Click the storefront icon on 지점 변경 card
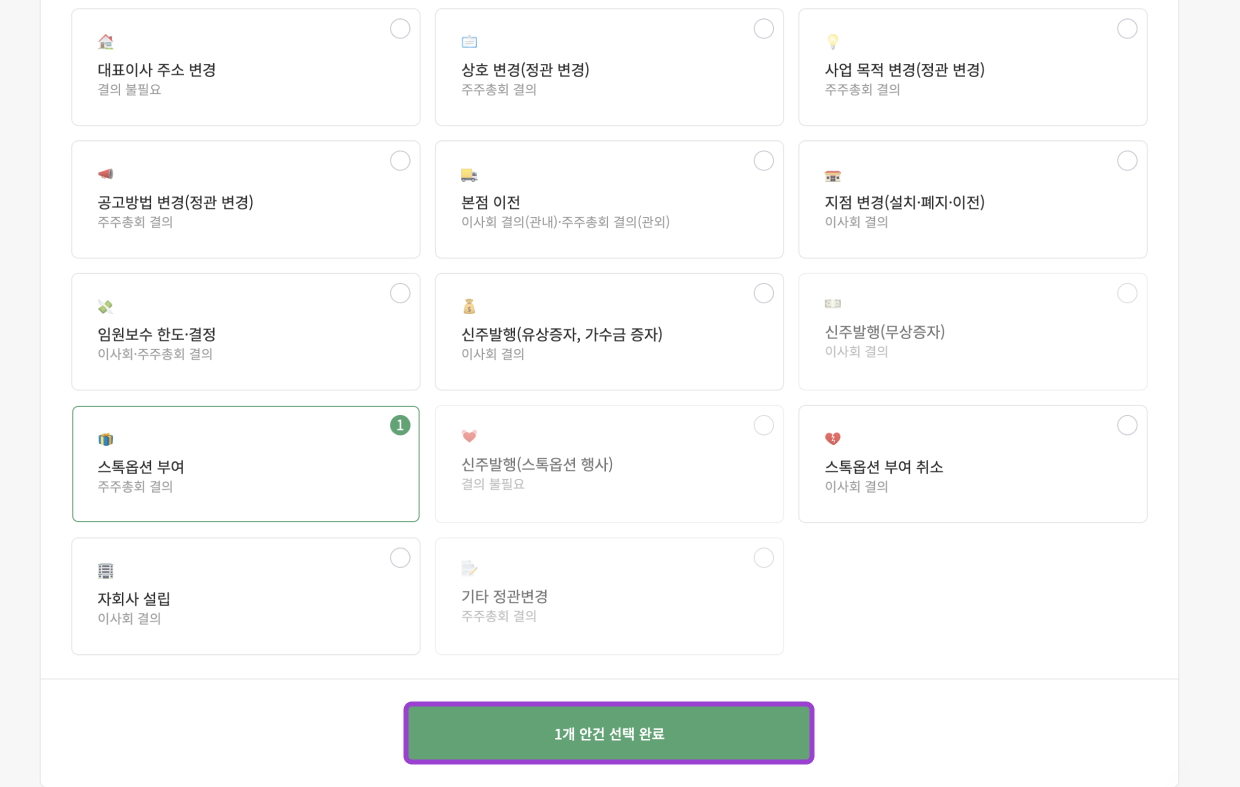Screen dimensions: 1240x787 pyautogui.click(x=832, y=174)
